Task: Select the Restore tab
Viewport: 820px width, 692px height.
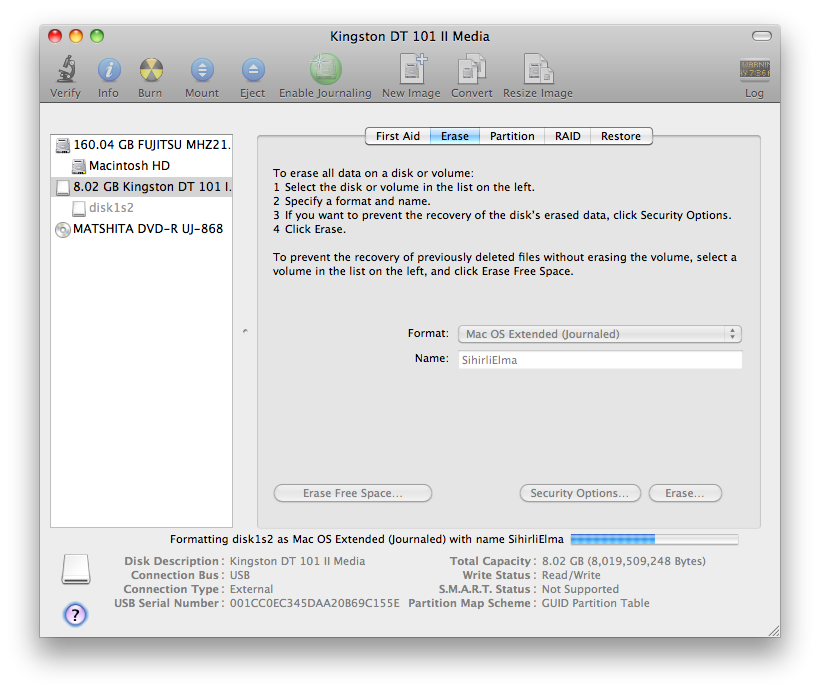Action: coord(621,136)
